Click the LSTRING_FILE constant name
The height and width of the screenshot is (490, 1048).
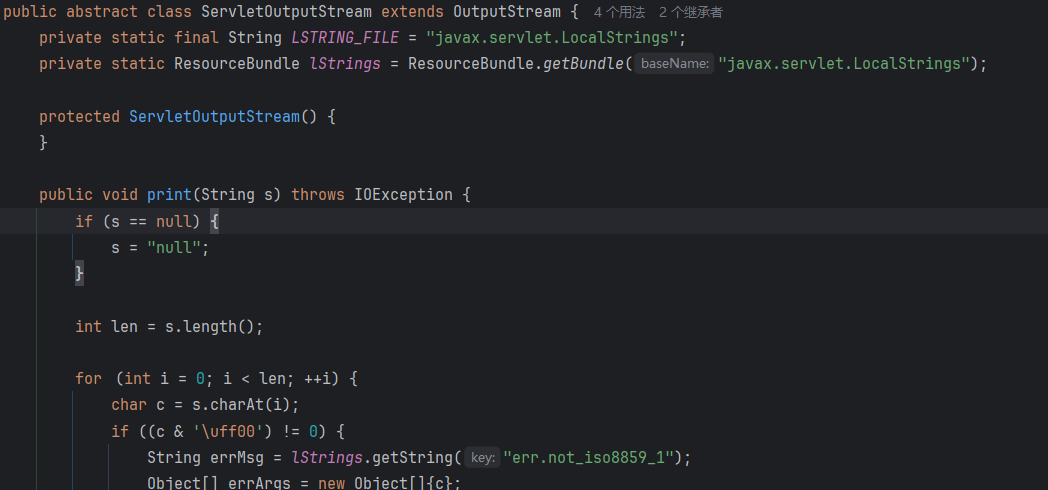click(x=345, y=37)
